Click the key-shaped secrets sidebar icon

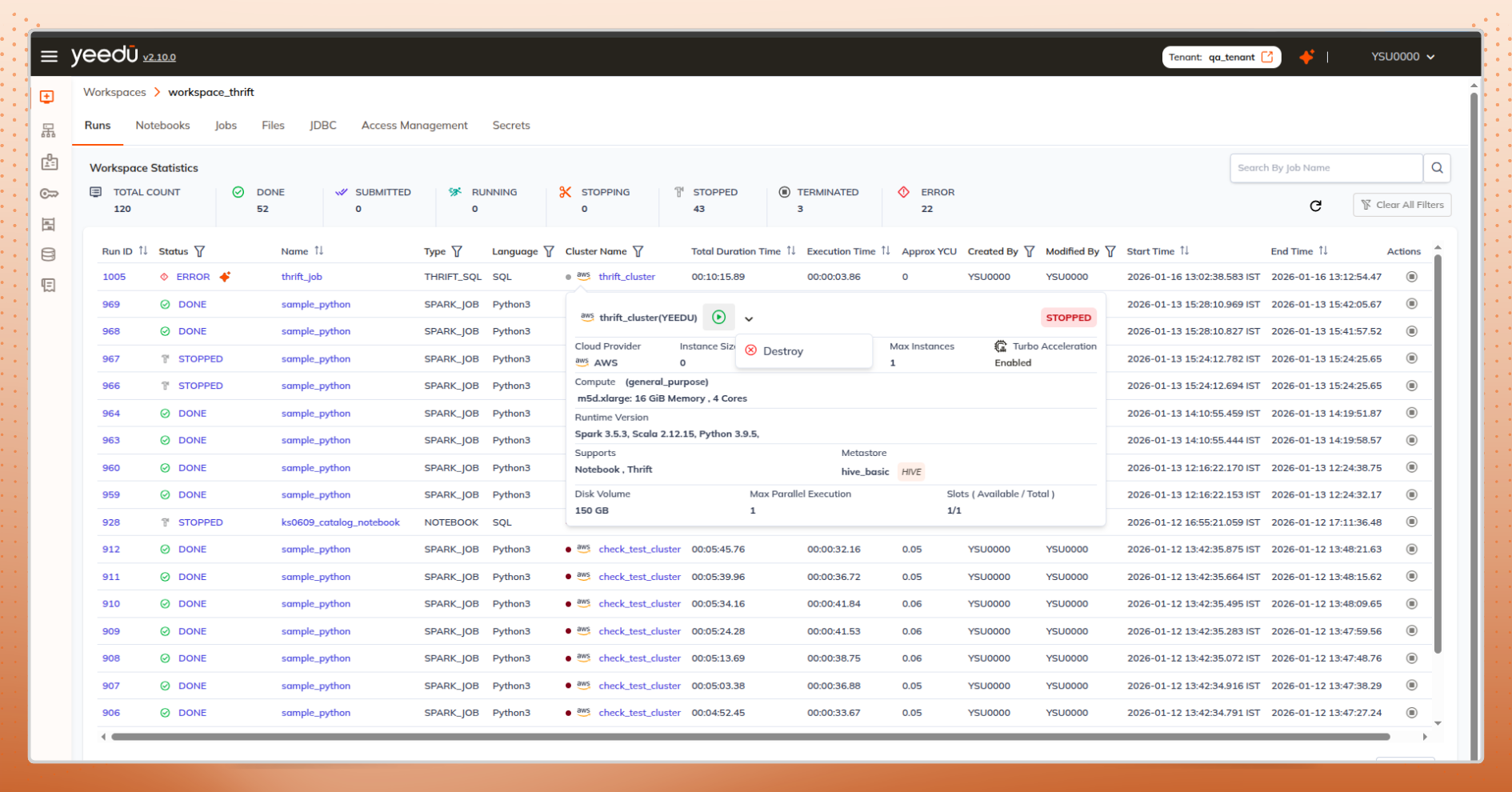[49, 194]
